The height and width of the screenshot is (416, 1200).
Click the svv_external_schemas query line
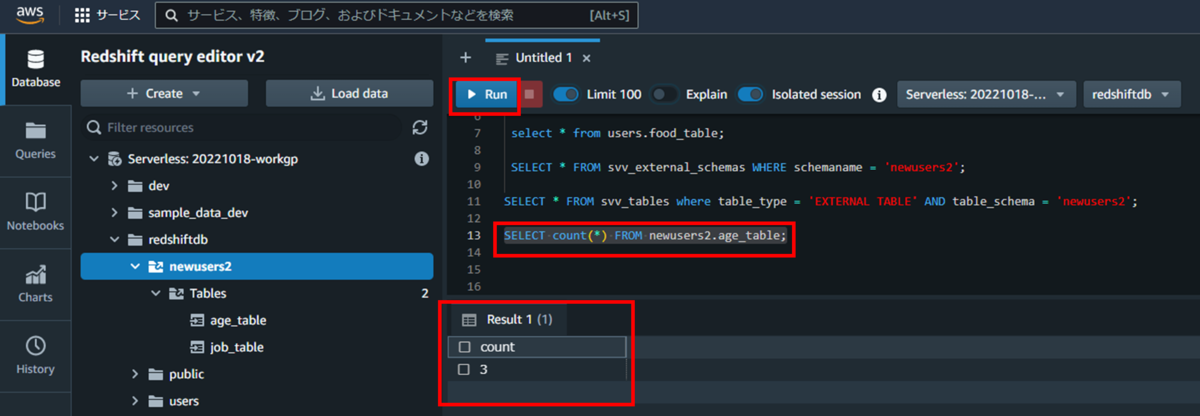click(738, 167)
